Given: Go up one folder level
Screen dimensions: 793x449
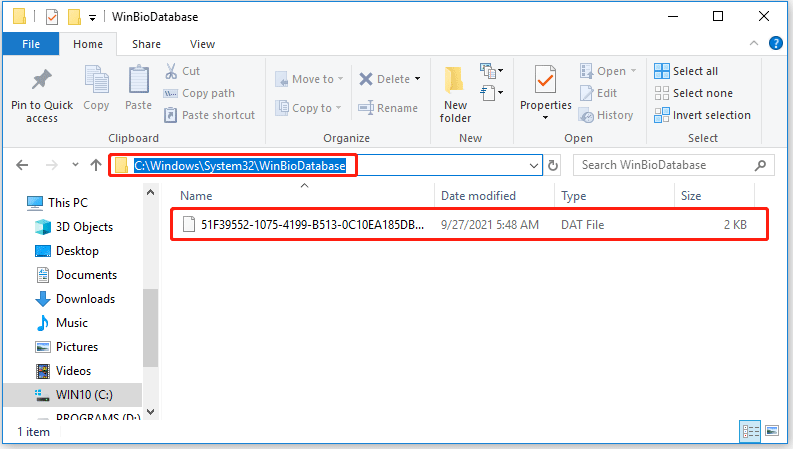Looking at the screenshot, I should click(x=96, y=165).
